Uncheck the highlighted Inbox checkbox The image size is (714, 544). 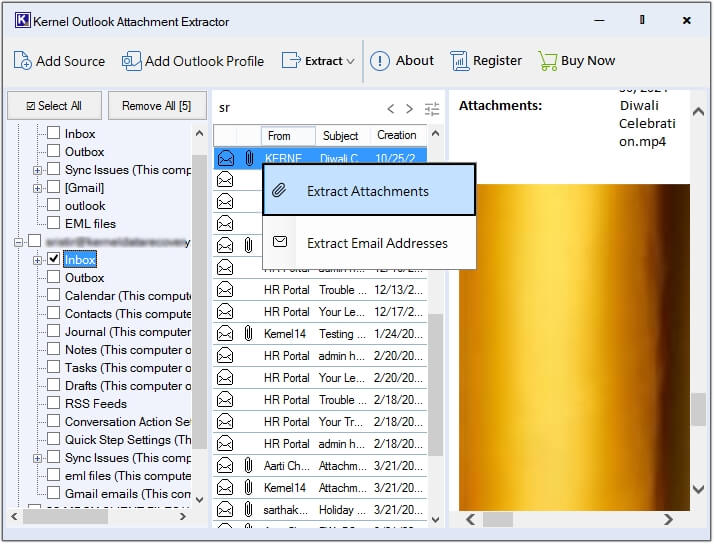[54, 259]
